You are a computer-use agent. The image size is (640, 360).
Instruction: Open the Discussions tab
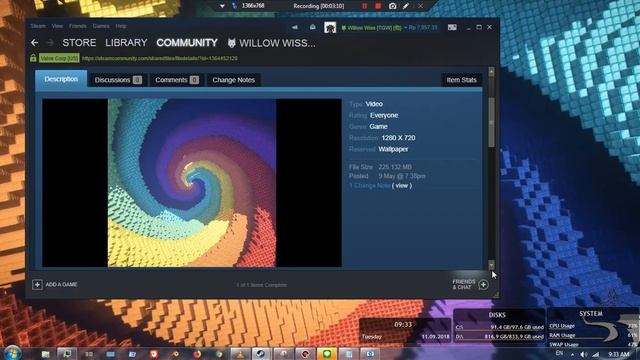[x=118, y=80]
